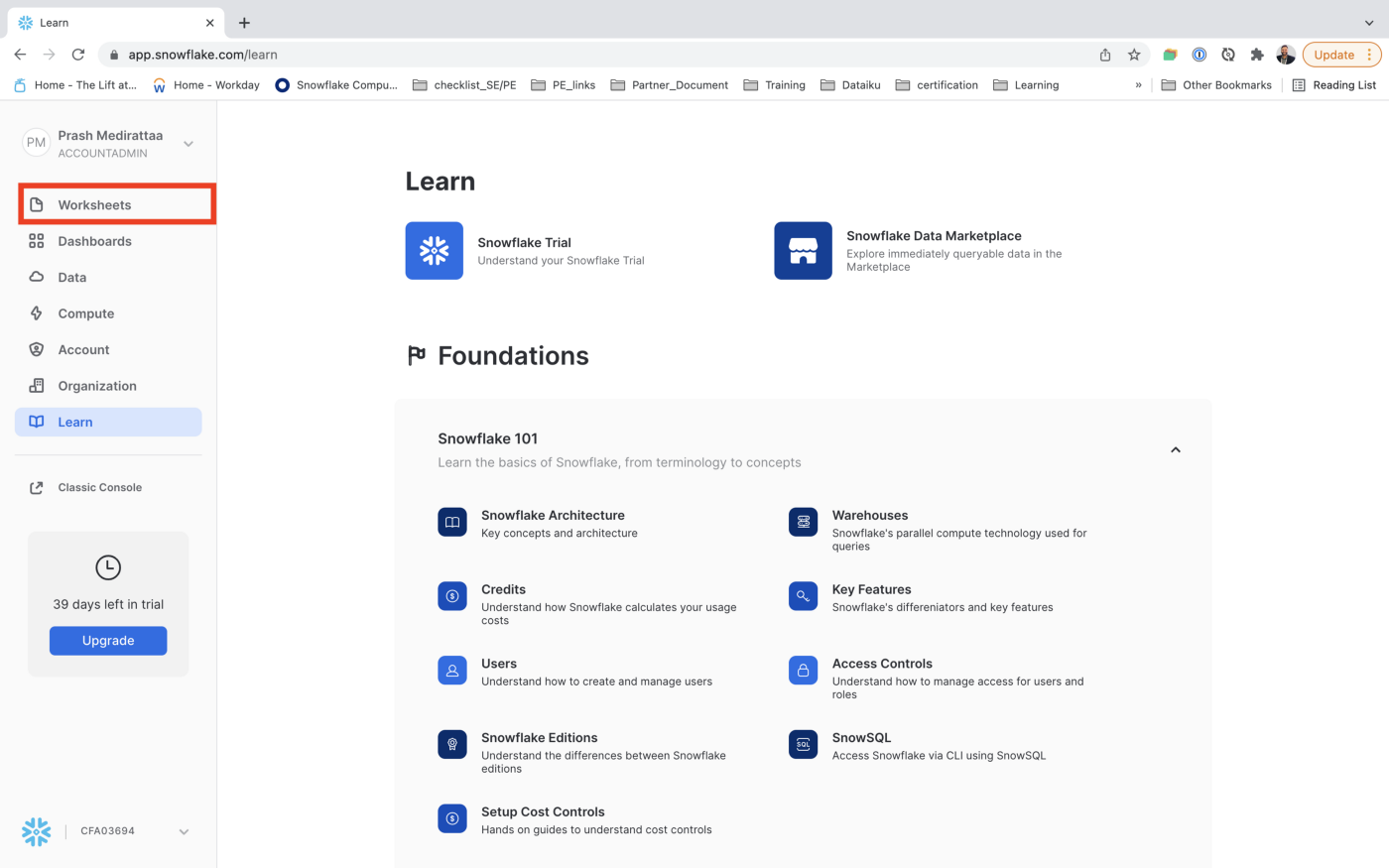Click the Organization building icon
Viewport: 1389px width, 868px height.
pos(37,386)
